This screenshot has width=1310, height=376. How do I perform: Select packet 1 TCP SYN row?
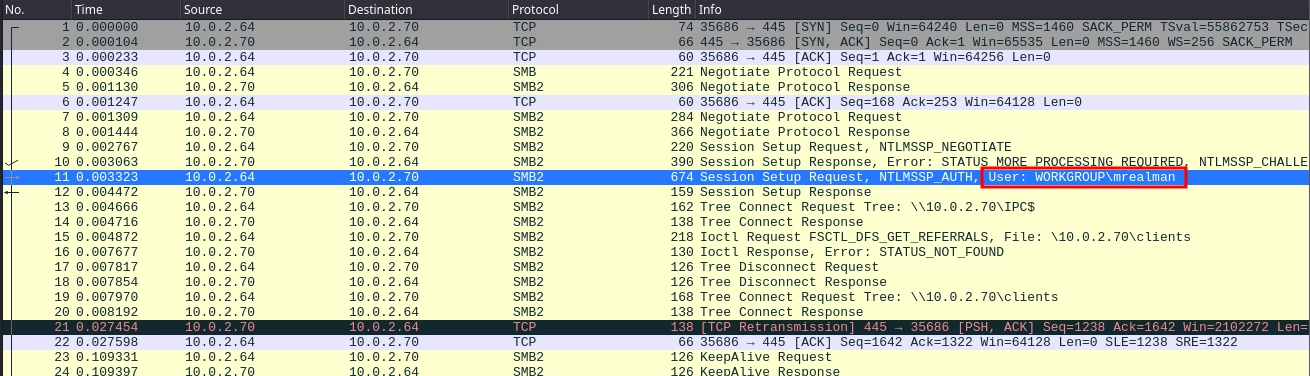click(655, 28)
